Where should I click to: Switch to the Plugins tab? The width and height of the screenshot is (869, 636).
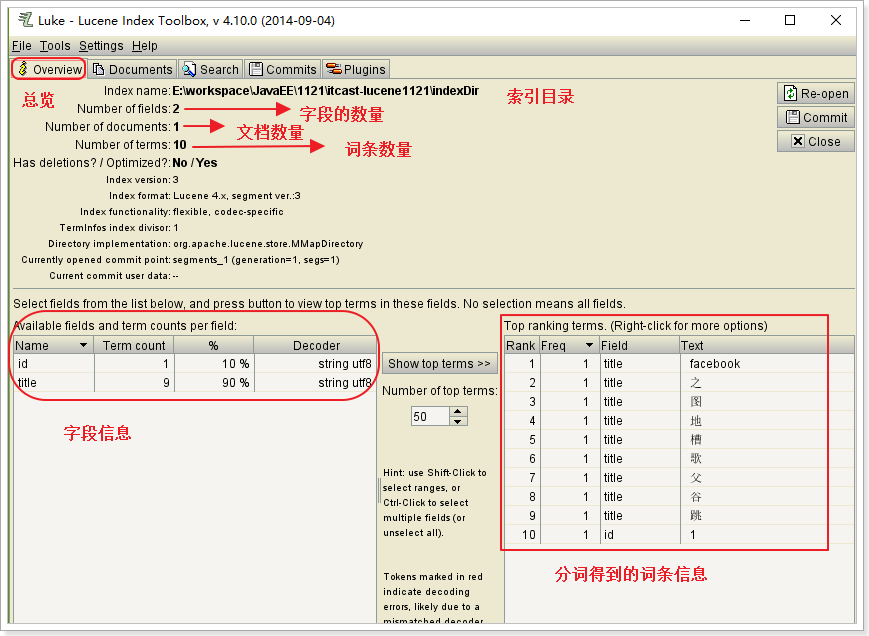coord(356,69)
